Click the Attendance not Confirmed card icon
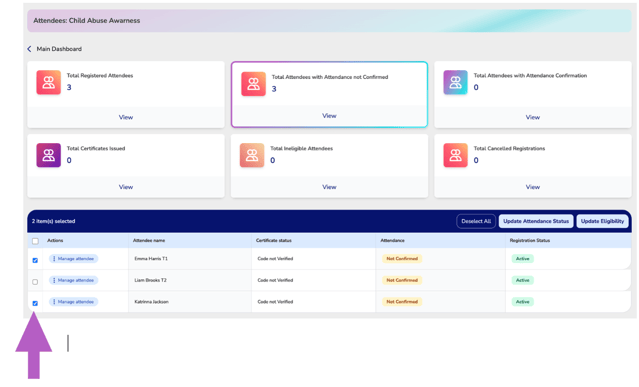 click(253, 84)
